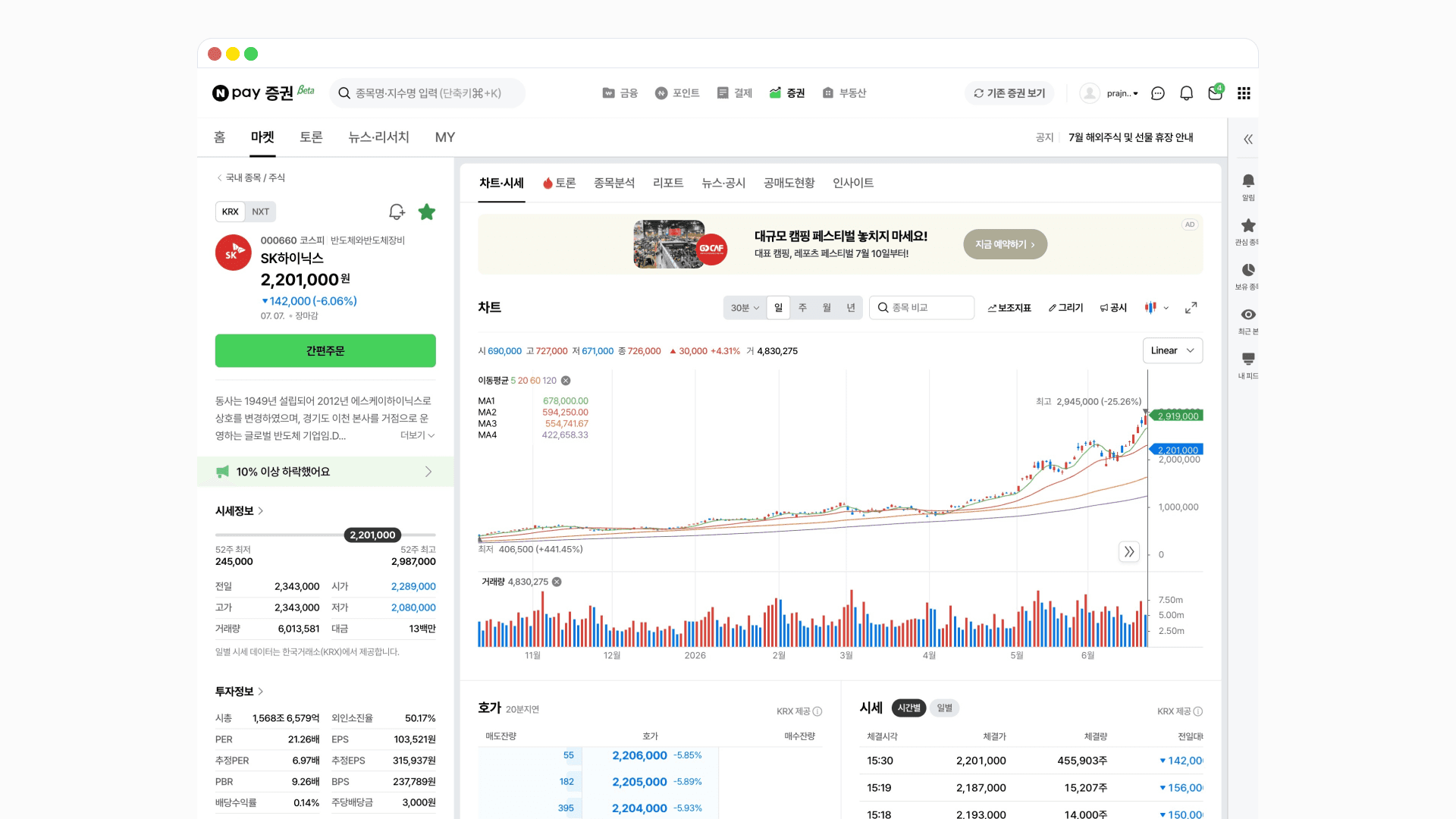This screenshot has height=819, width=1456.
Task: Click the info icon next to 시세 KRX 제공
Action: (1198, 711)
